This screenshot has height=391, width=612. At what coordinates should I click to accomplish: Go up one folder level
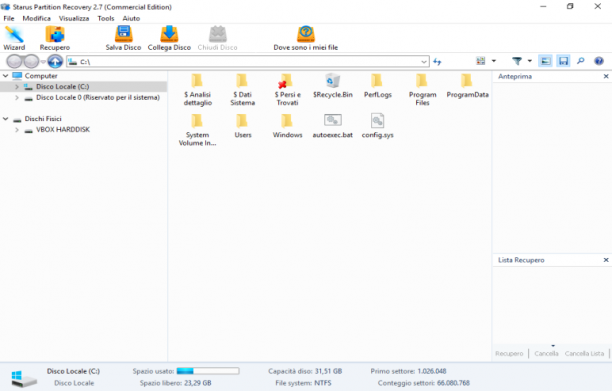55,61
